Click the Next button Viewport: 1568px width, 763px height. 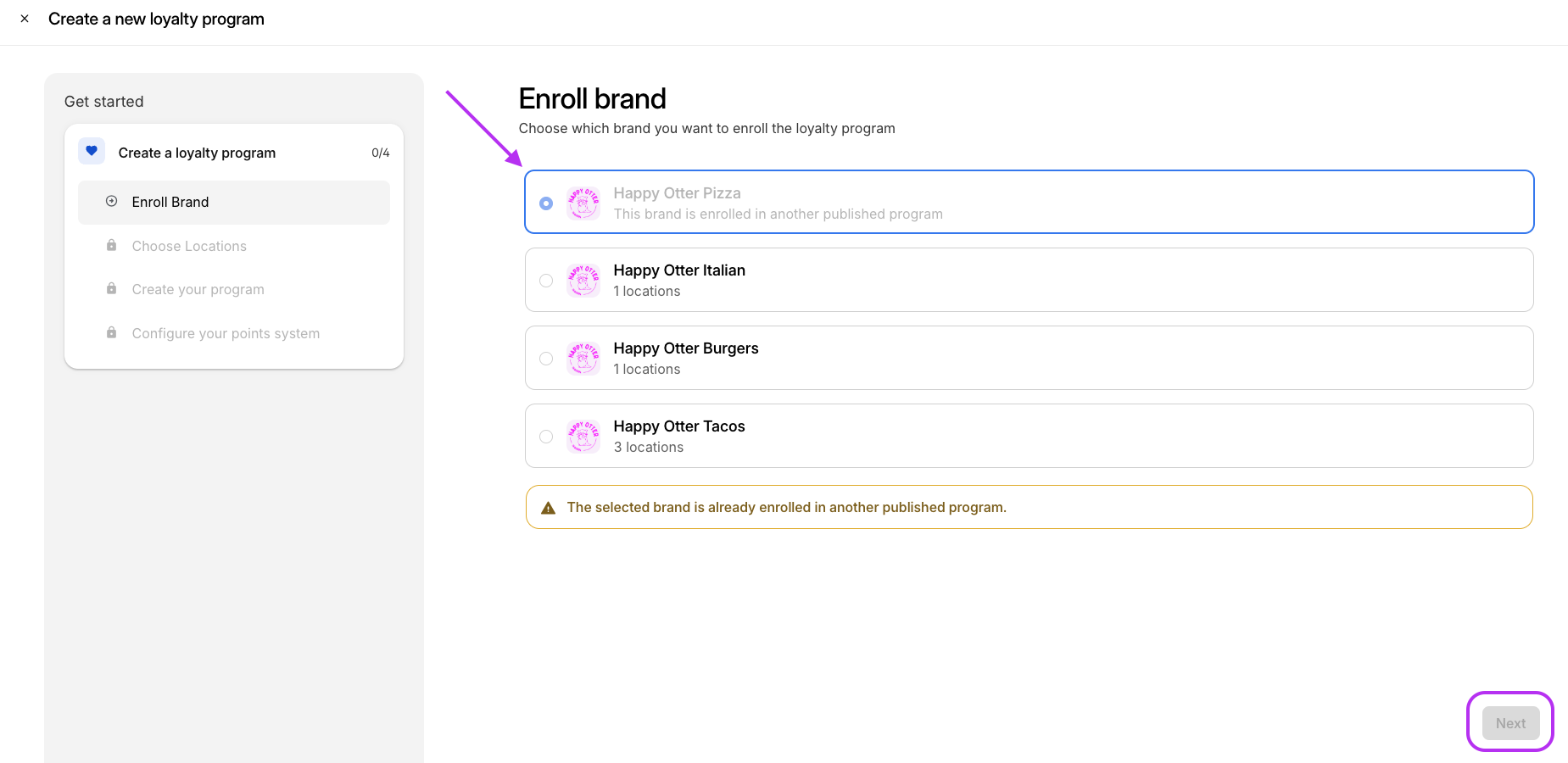pos(1510,723)
